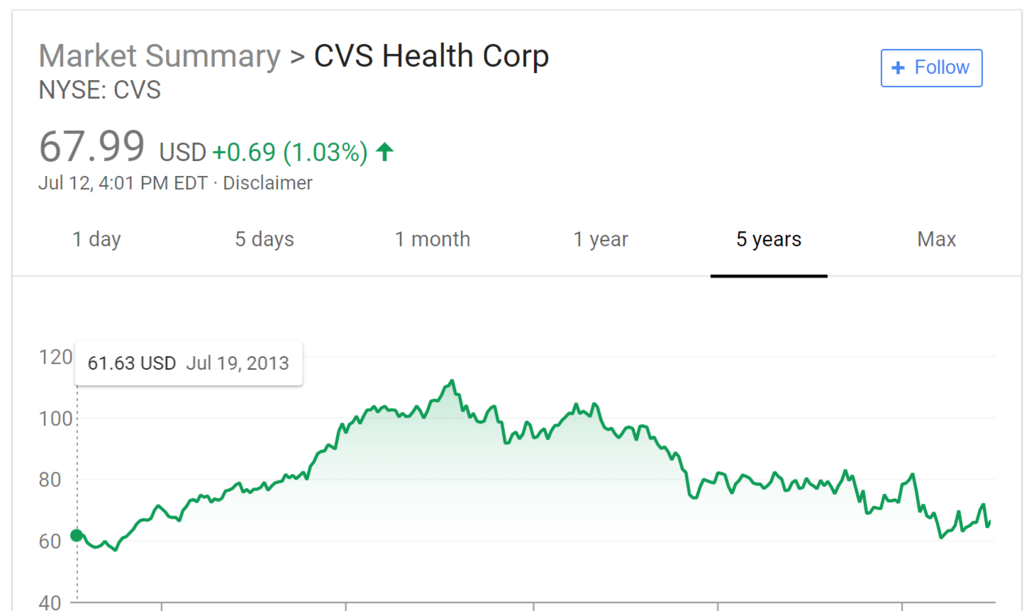Image resolution: width=1024 pixels, height=611 pixels.
Task: Select the 5 days range tab
Action: (x=265, y=240)
